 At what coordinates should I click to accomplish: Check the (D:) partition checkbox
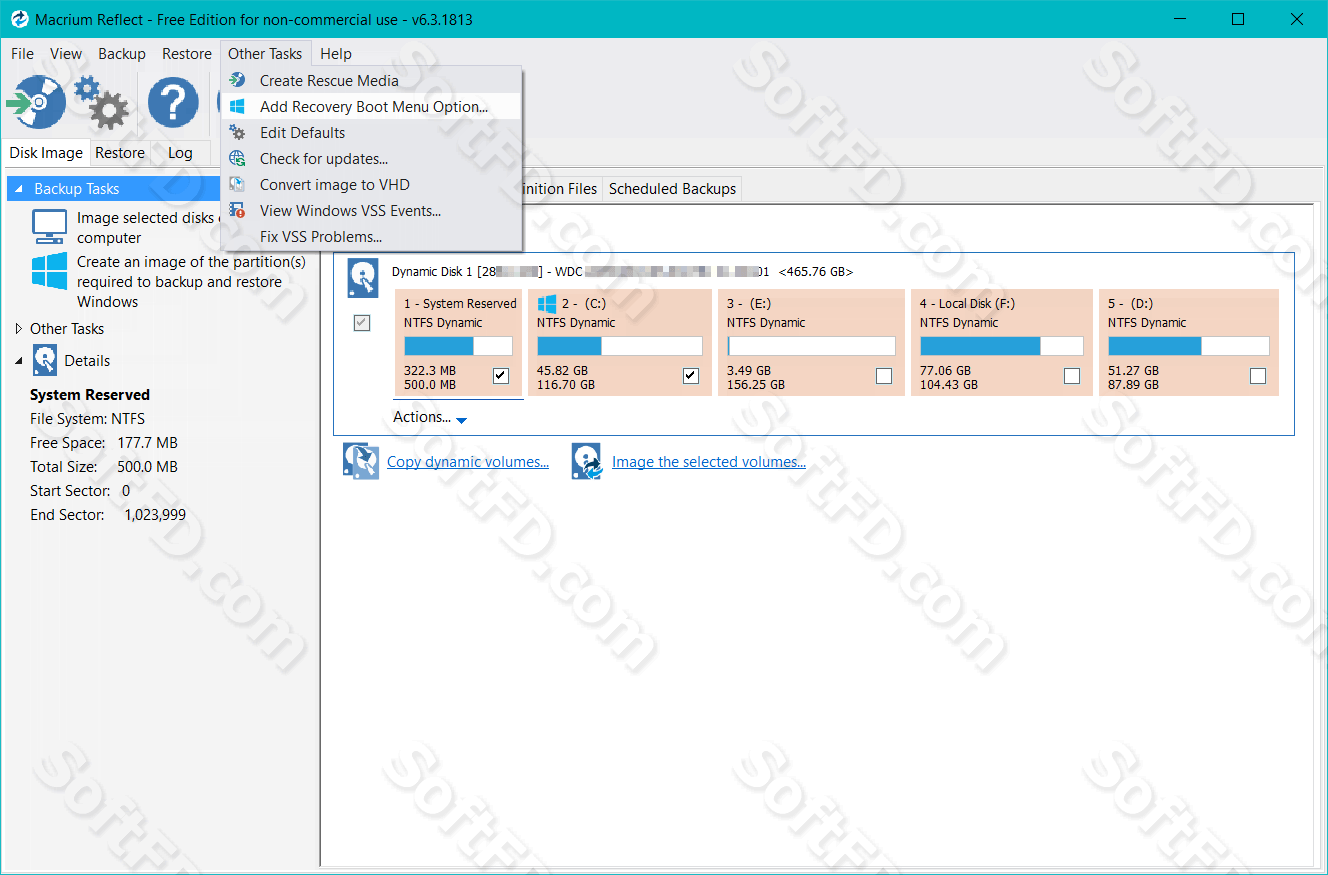coord(1258,376)
